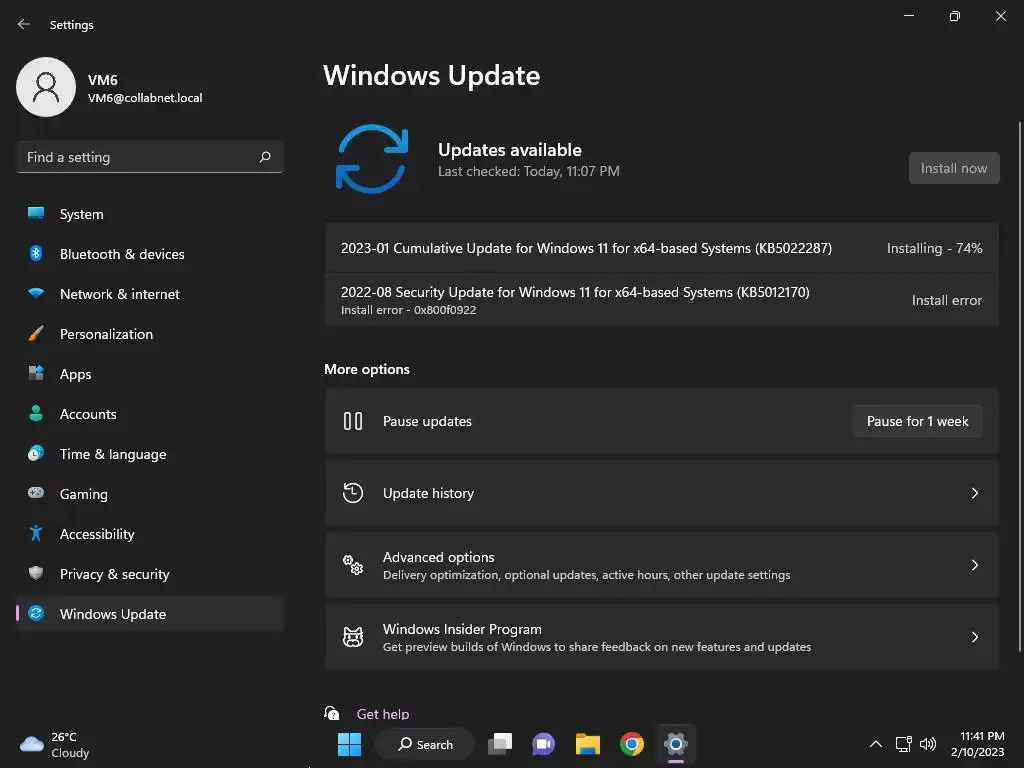Open the Teams Chat taskbar icon
This screenshot has width=1024, height=768.
tap(543, 744)
